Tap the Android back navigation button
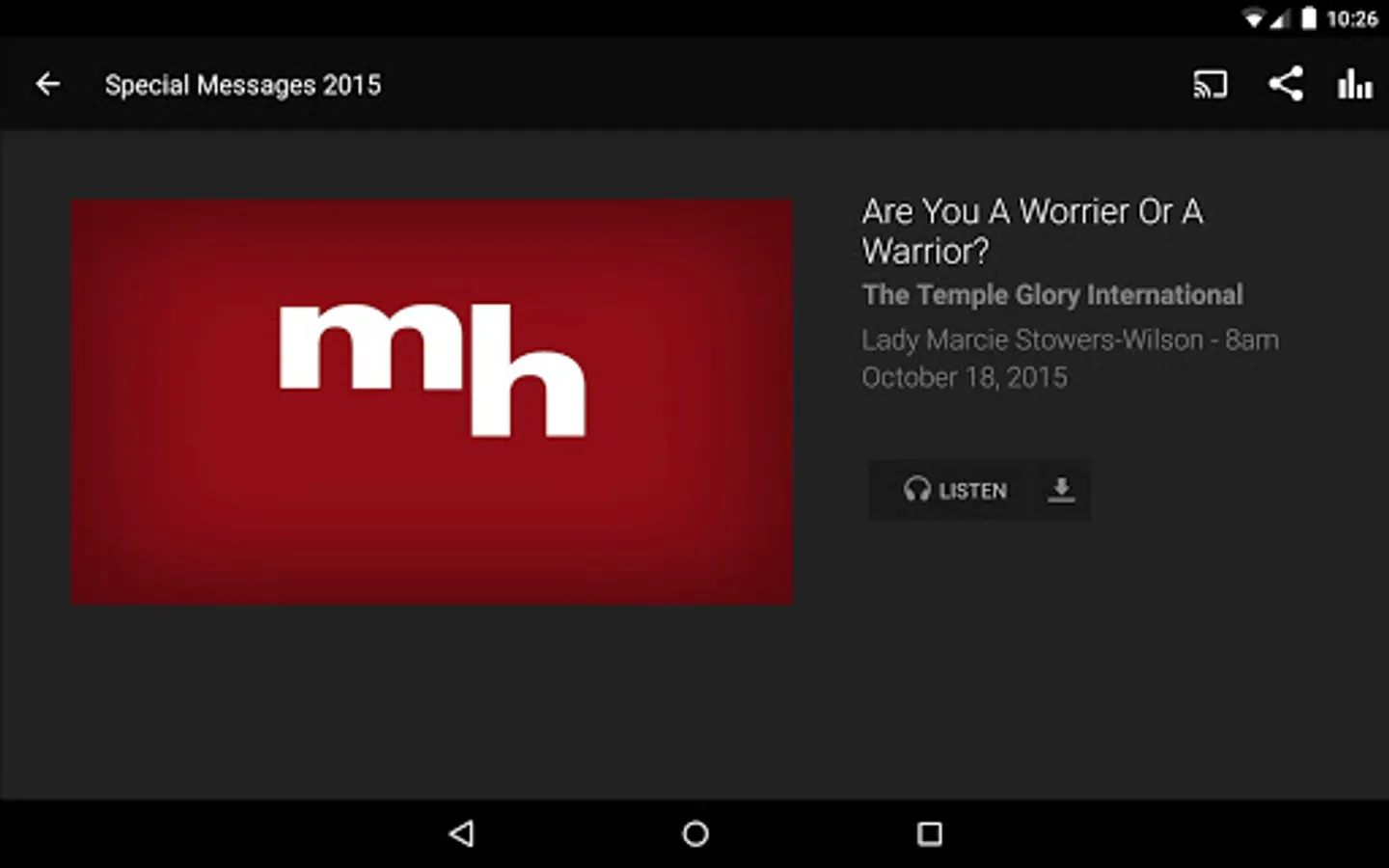 pos(462,833)
